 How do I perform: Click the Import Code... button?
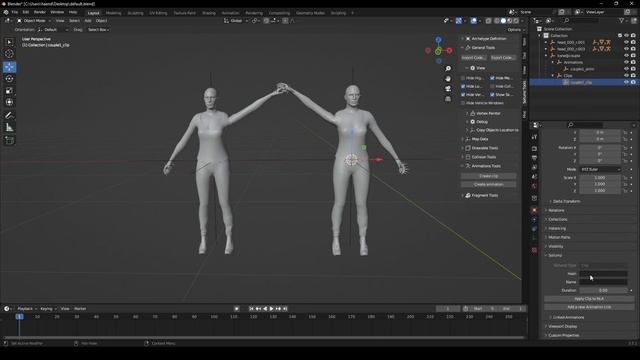tap(473, 58)
